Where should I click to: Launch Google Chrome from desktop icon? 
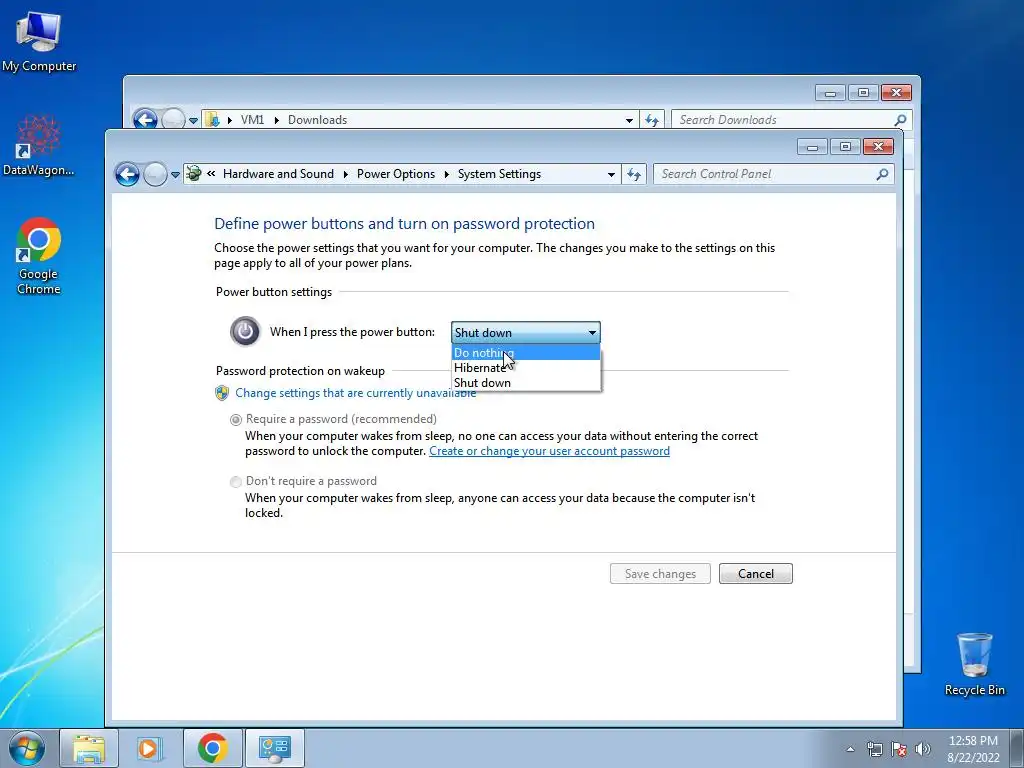point(39,255)
